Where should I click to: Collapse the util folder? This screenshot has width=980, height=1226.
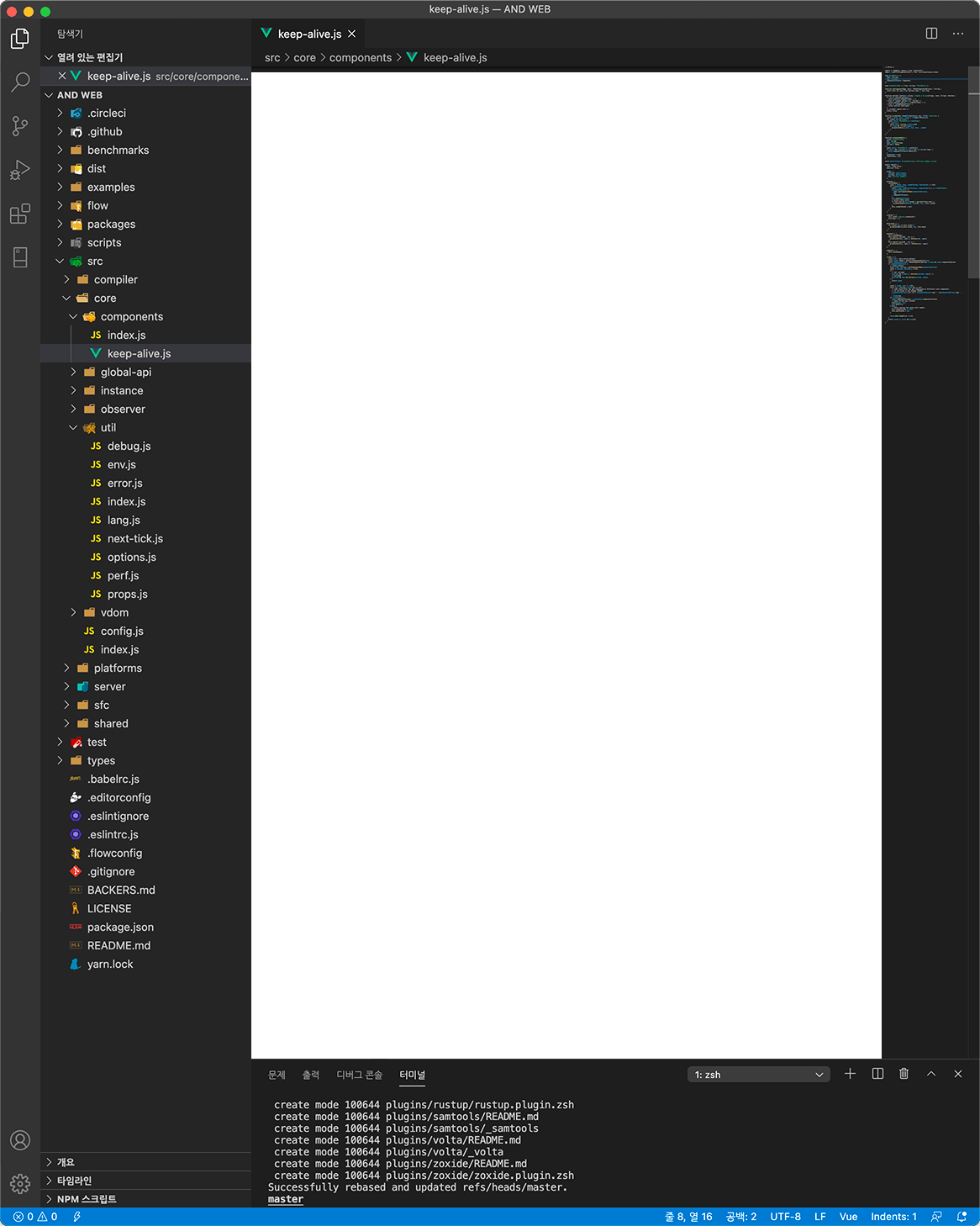[108, 428]
